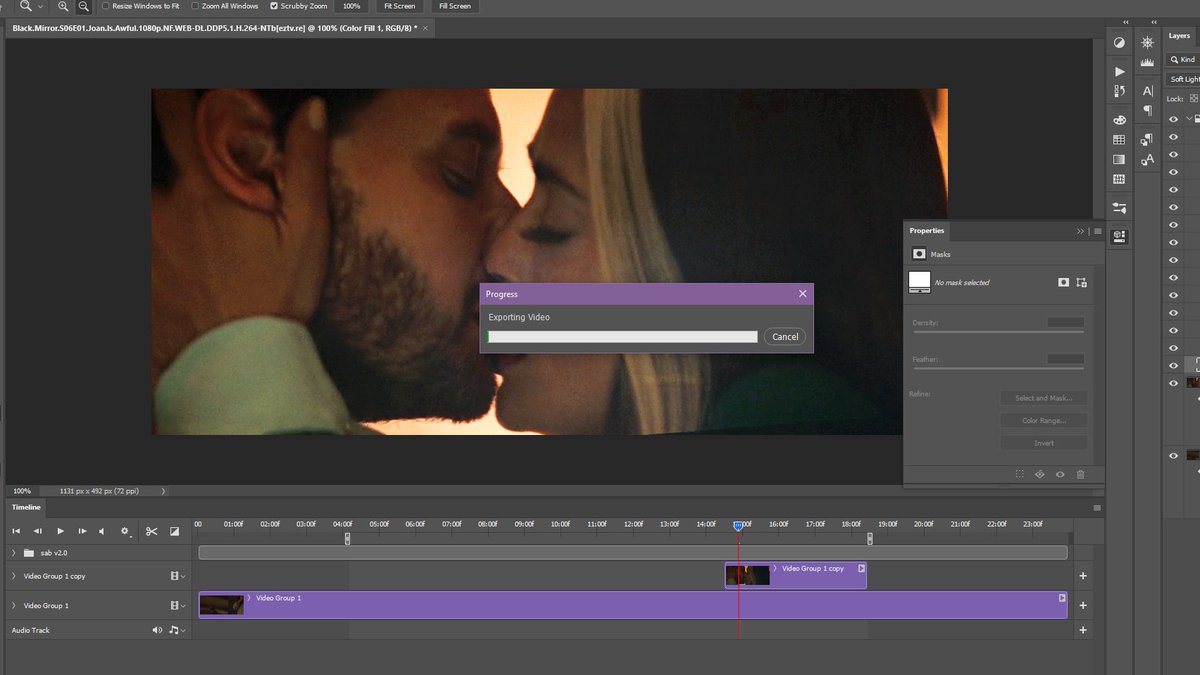Open the Properties panel menu

click(x=1097, y=231)
